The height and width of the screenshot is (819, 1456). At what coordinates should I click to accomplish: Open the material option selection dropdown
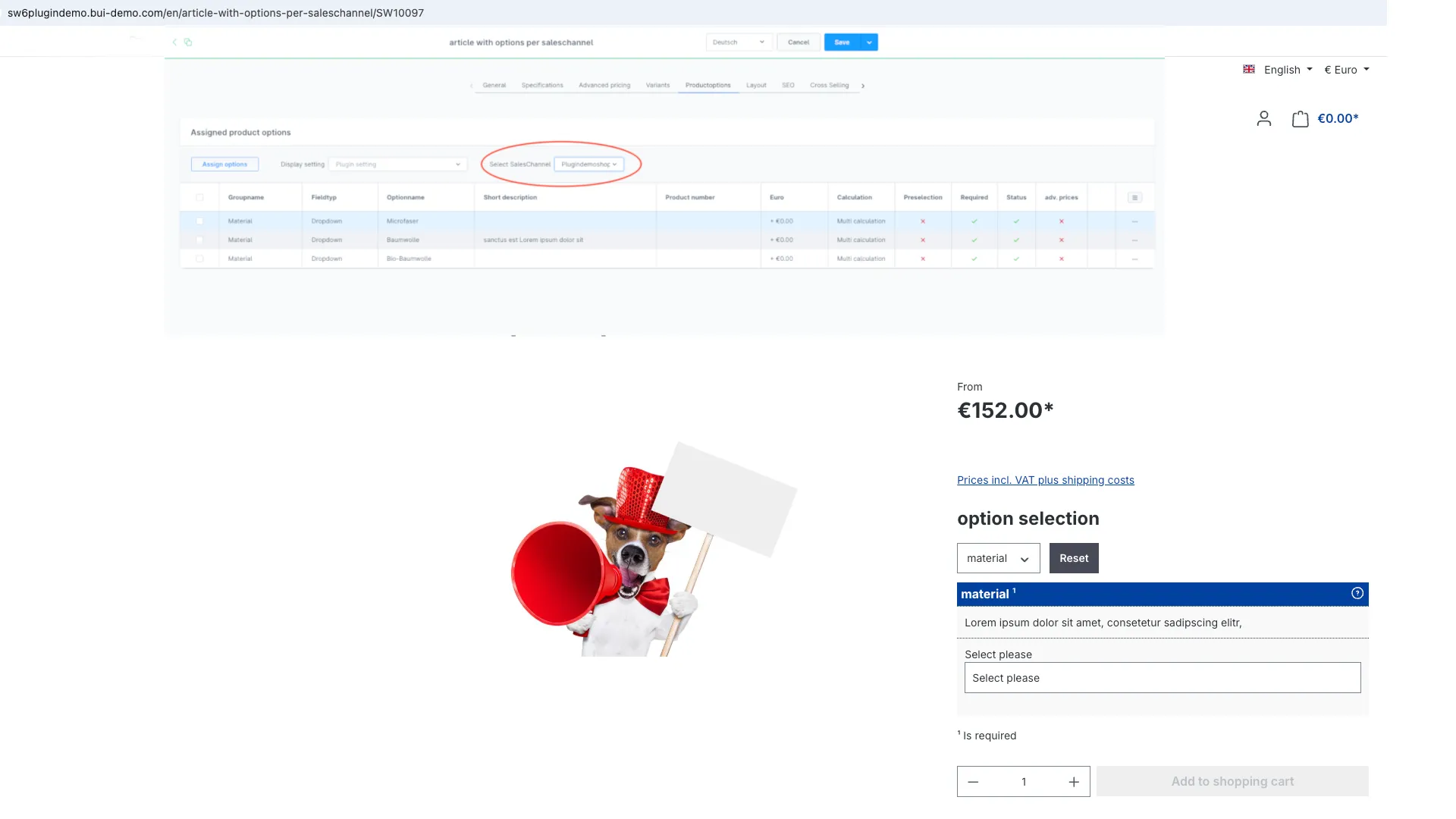998,558
